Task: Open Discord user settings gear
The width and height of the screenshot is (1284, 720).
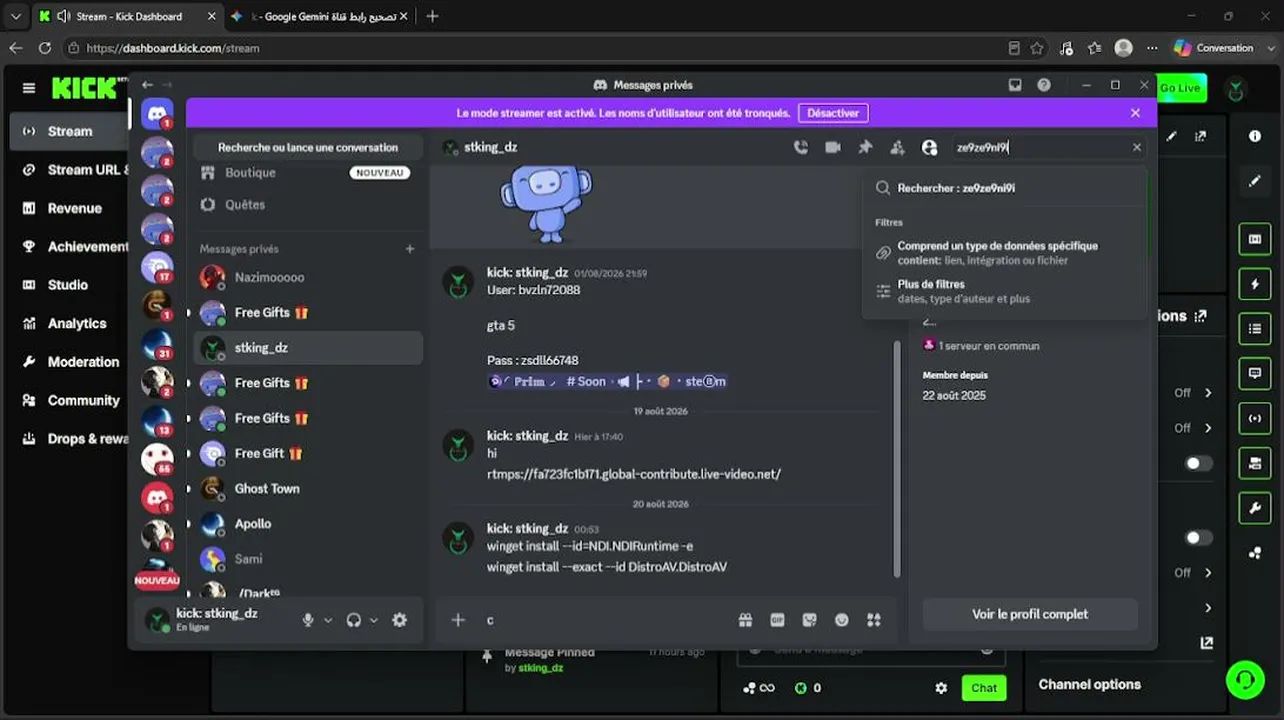Action: pos(399,620)
